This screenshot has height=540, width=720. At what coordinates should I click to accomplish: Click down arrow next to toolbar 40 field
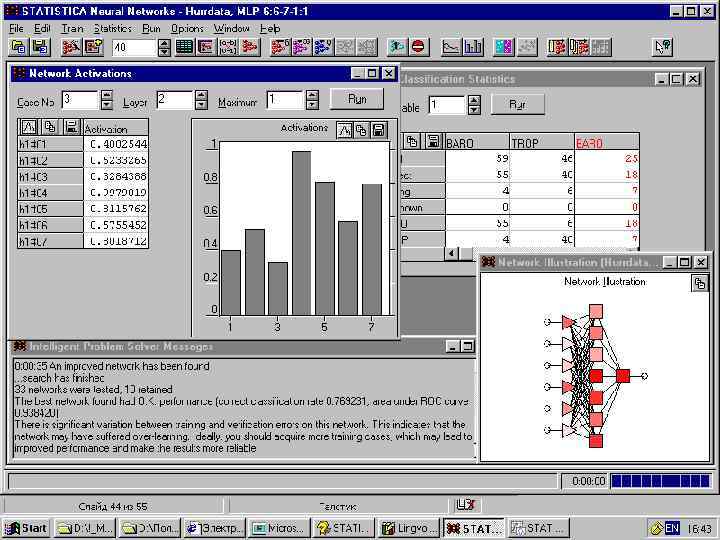click(164, 52)
